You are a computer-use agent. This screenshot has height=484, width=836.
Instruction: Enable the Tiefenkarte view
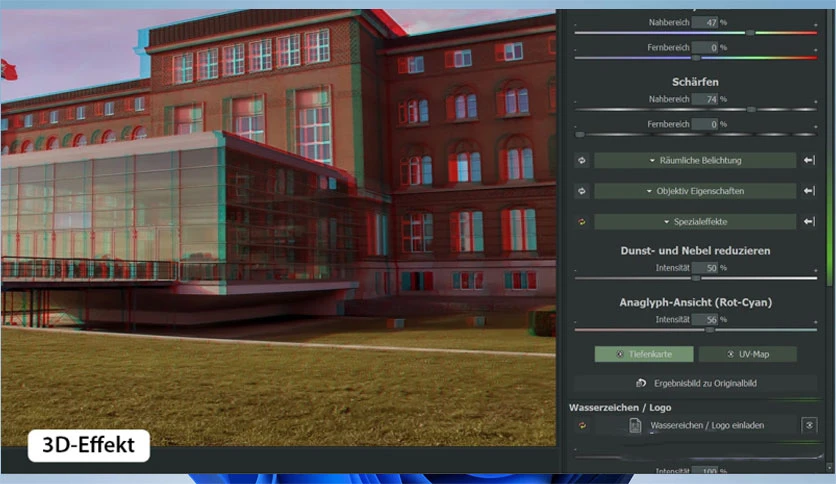[x=644, y=354]
